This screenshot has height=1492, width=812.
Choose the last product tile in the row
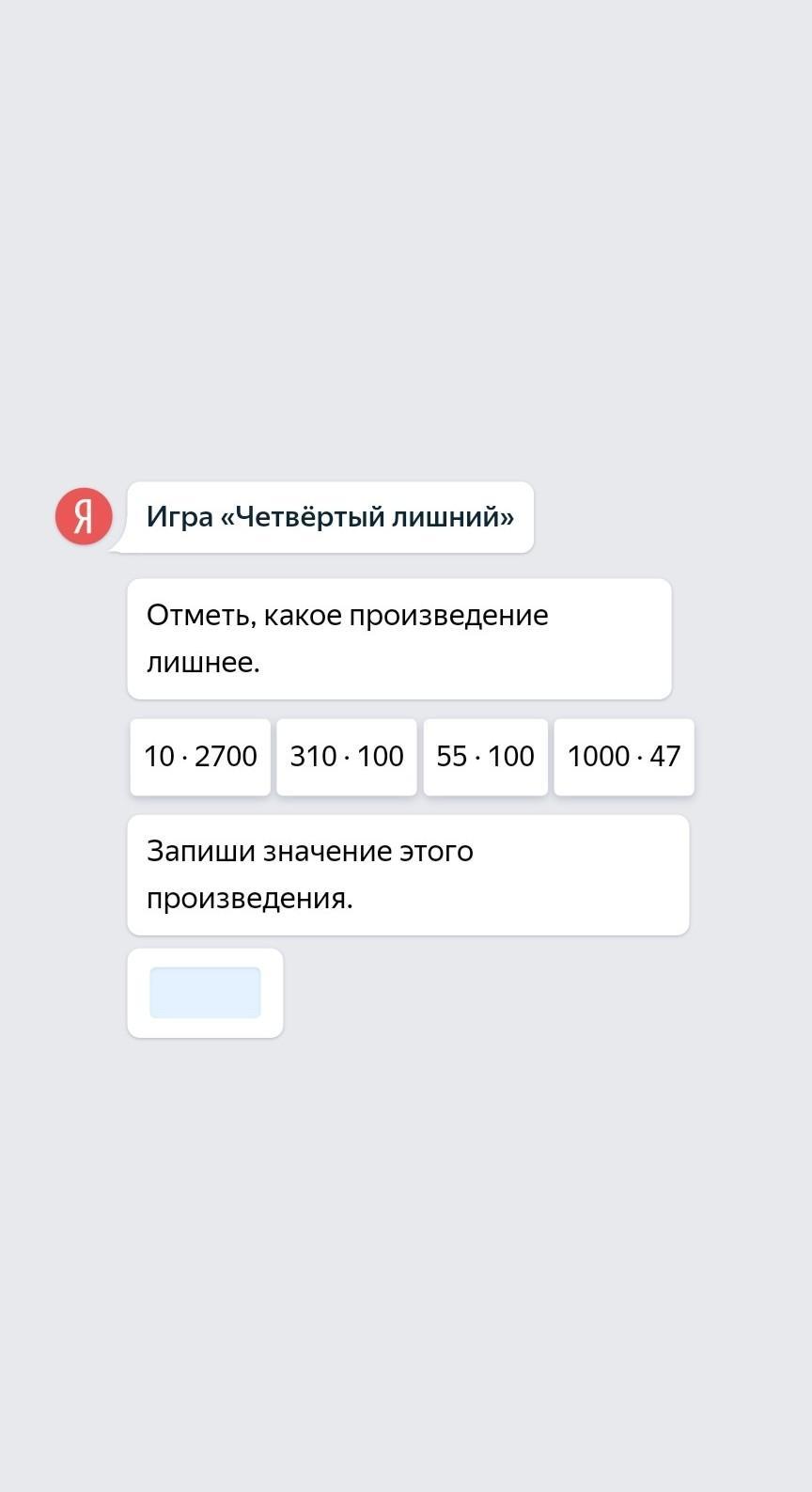[x=623, y=757]
